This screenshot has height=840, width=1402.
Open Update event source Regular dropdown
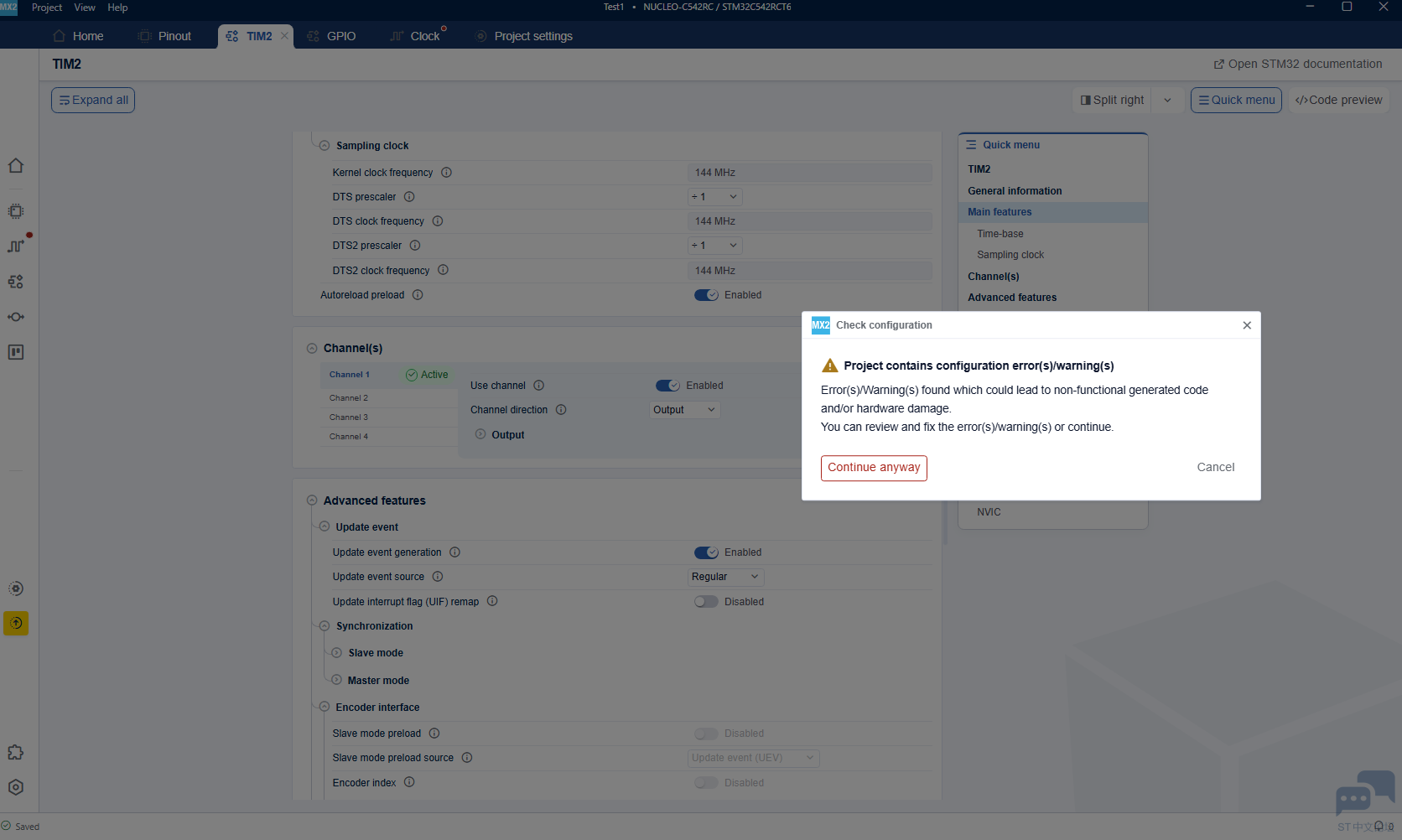[x=726, y=577]
